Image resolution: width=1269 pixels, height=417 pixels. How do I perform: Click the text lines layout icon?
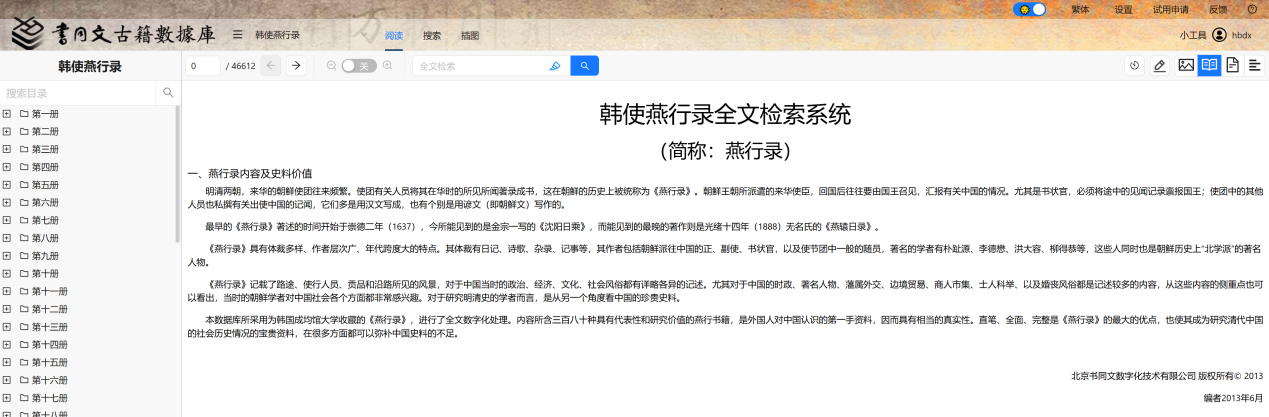[1254, 66]
